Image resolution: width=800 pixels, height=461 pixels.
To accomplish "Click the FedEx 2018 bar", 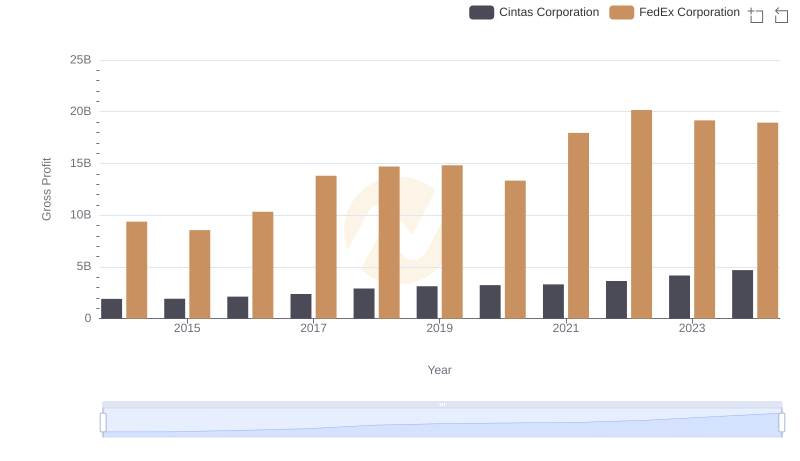I will pyautogui.click(x=389, y=243).
